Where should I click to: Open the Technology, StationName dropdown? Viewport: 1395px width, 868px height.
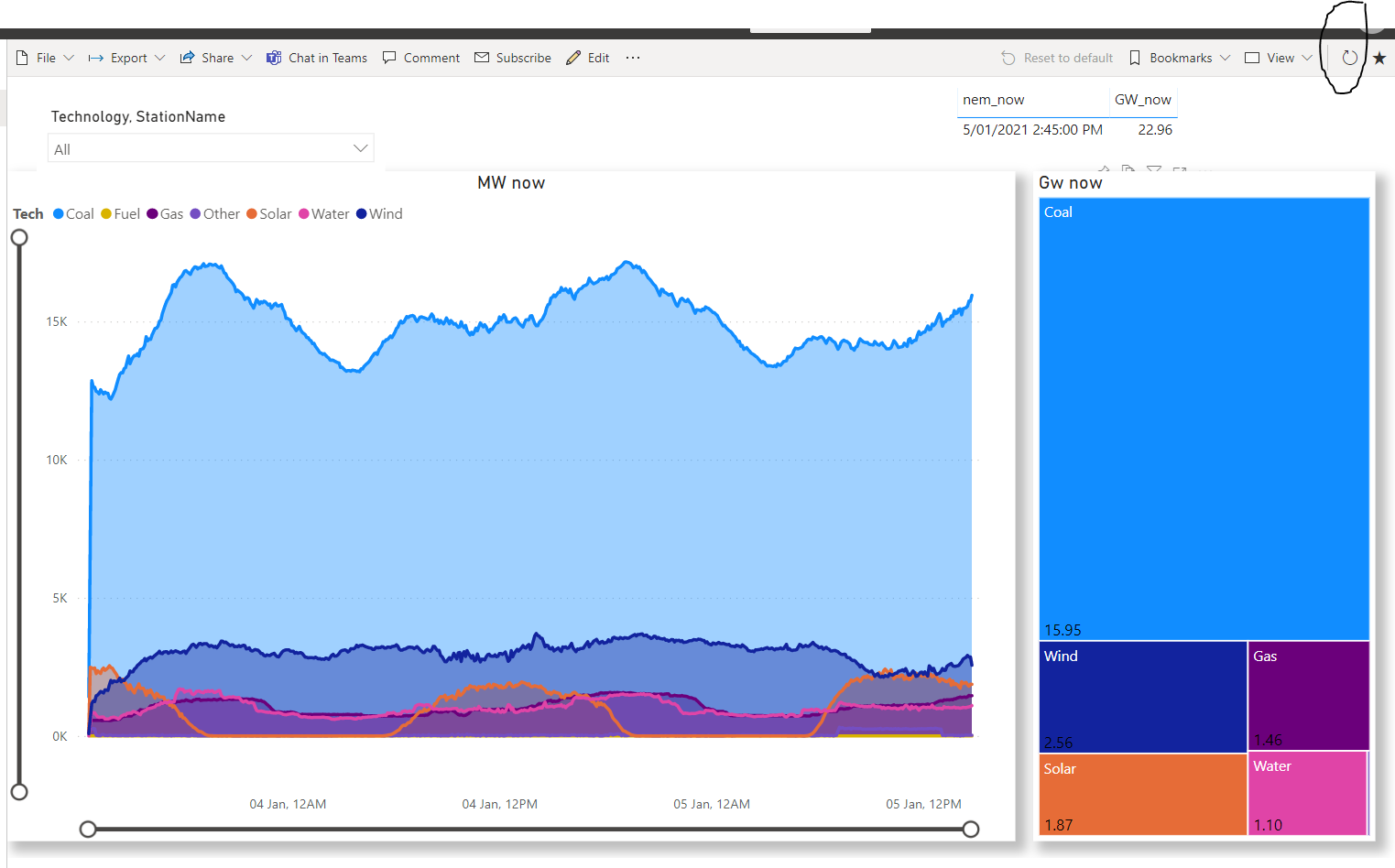tap(211, 147)
